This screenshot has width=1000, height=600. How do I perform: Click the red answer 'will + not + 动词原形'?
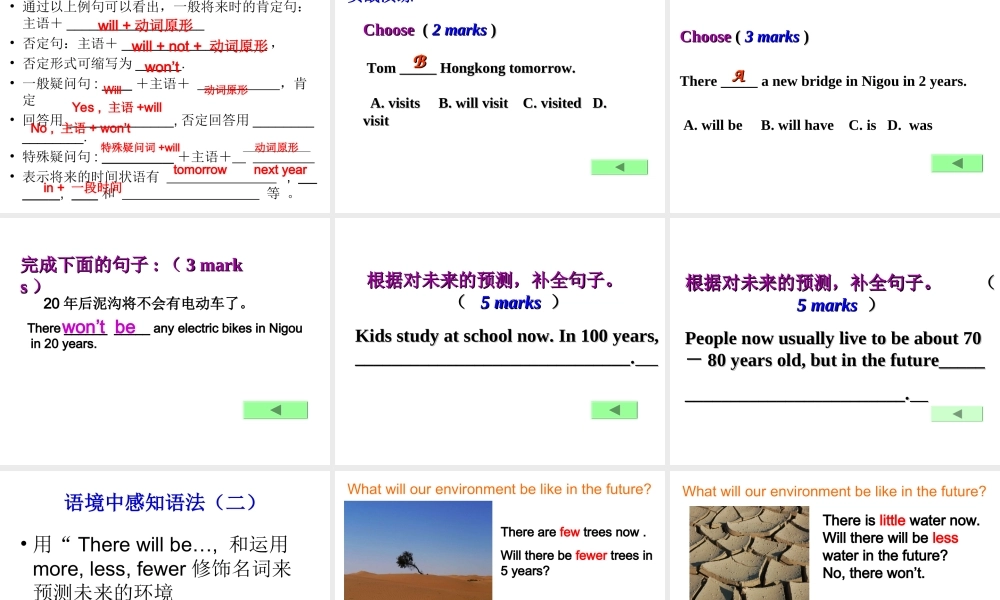click(x=199, y=46)
